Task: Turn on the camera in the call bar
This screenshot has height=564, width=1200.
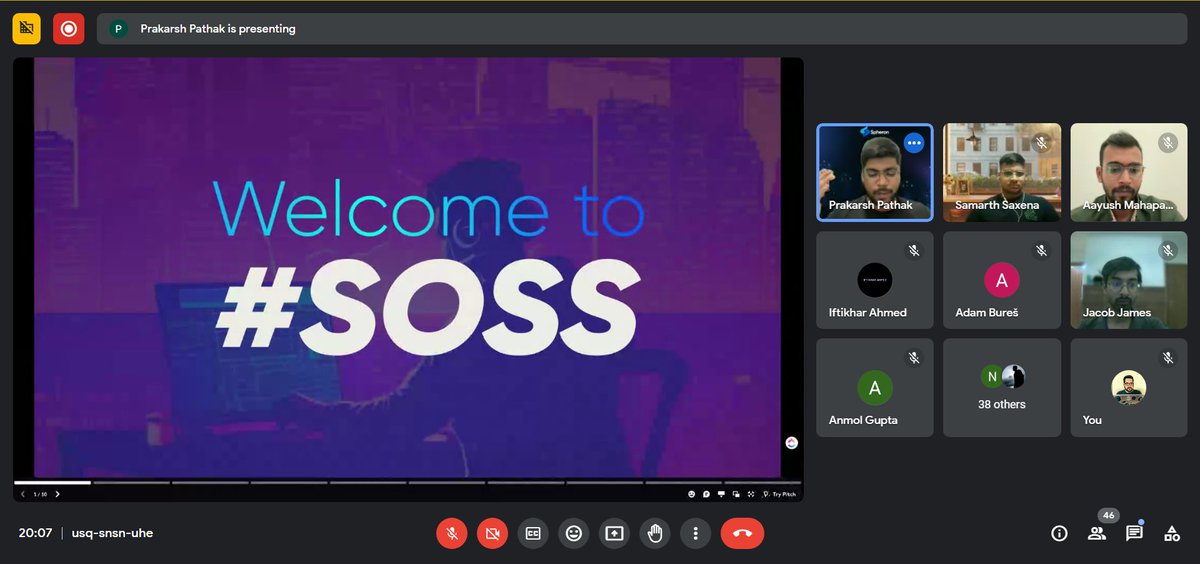Action: point(492,534)
